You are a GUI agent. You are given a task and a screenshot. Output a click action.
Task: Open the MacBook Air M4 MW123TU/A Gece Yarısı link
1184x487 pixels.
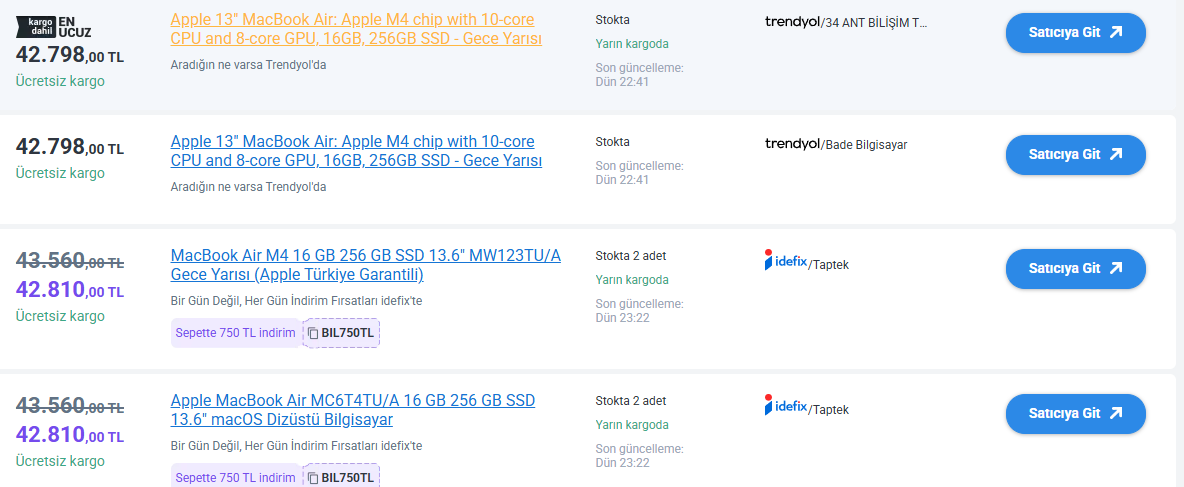point(365,265)
